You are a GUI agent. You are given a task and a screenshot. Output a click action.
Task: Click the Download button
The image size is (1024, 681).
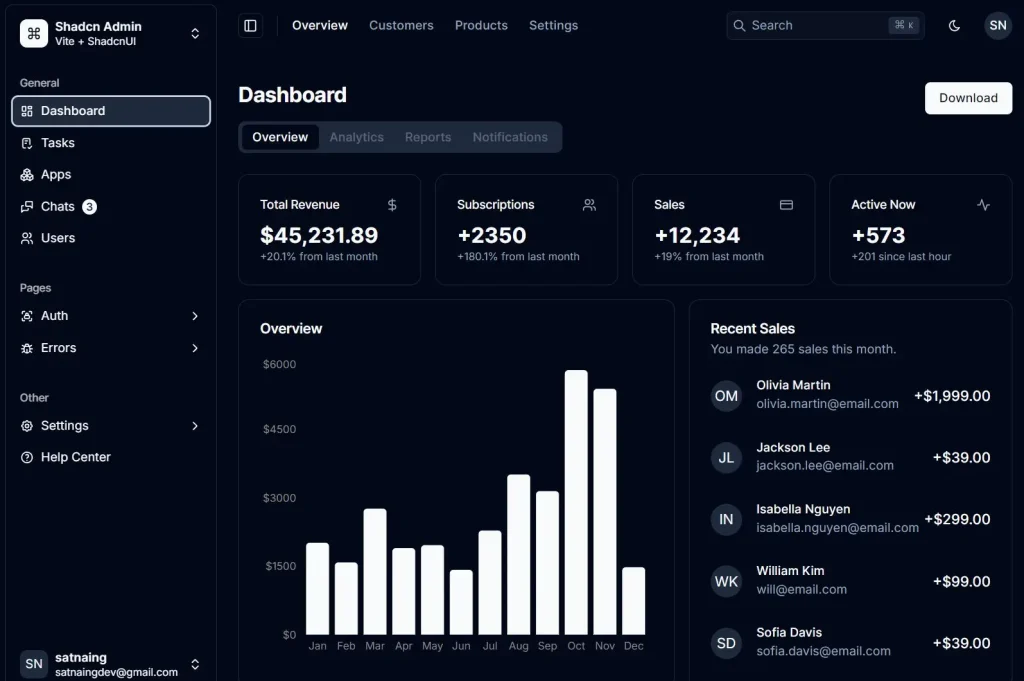967,98
